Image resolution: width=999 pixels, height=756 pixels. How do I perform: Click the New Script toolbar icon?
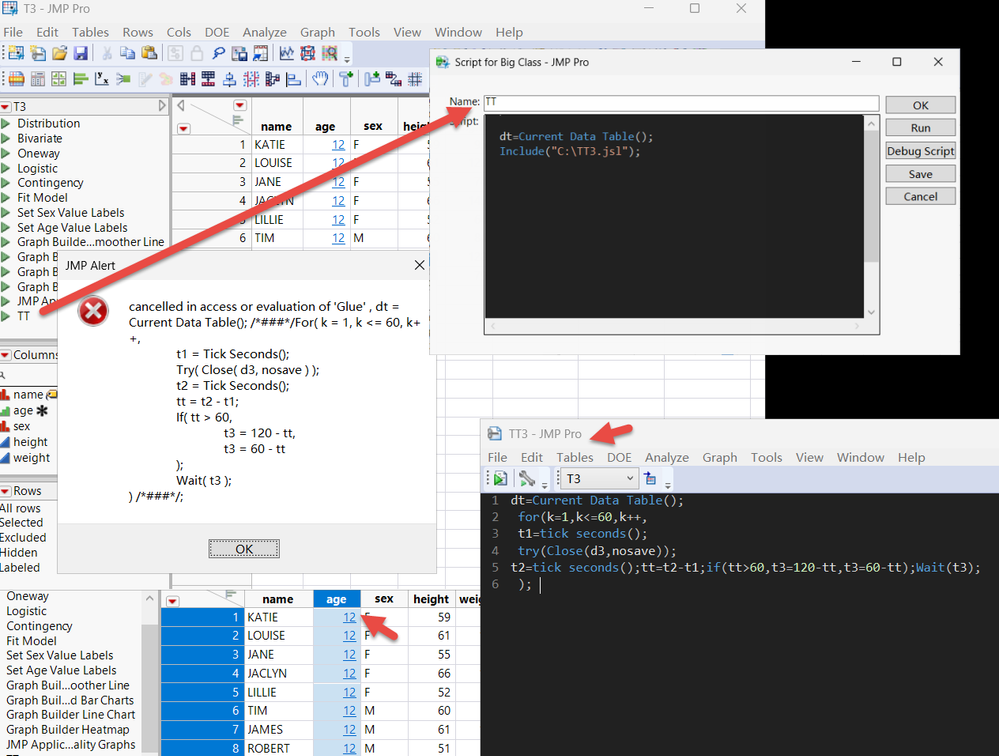[38, 53]
